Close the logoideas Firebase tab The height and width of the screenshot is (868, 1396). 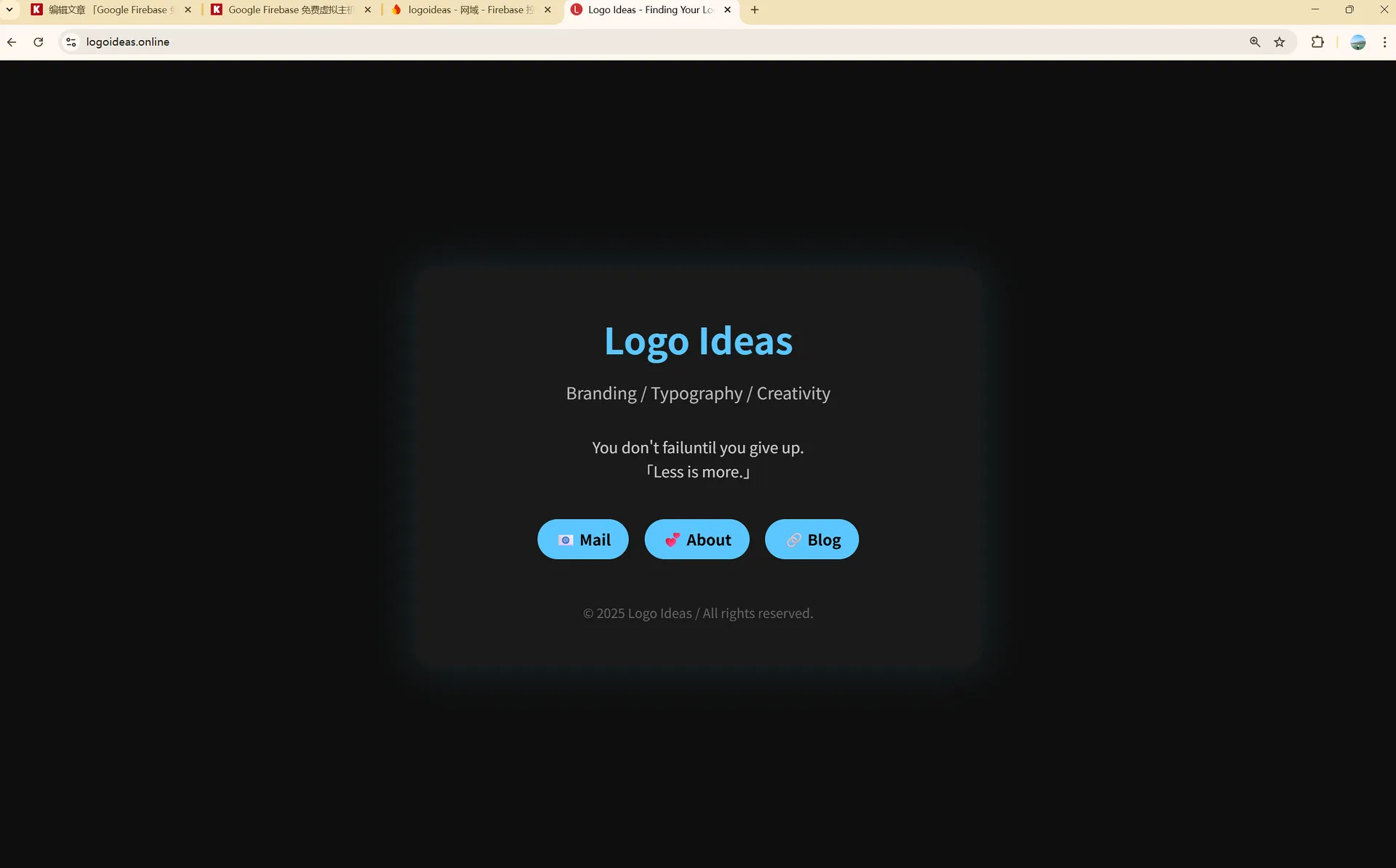(x=547, y=10)
